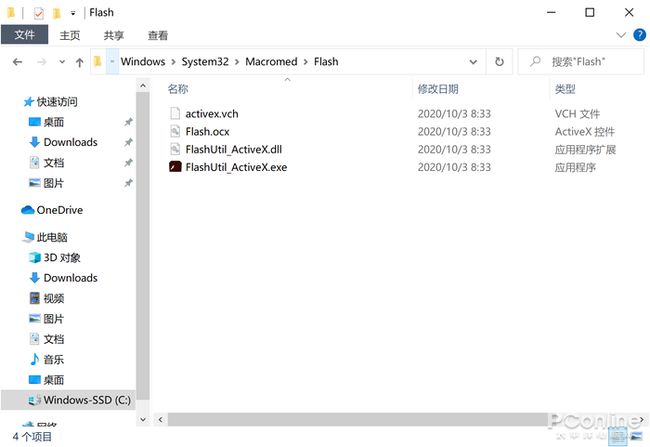Click the properties icon in title bar
This screenshot has height=447, width=650.
click(39, 13)
